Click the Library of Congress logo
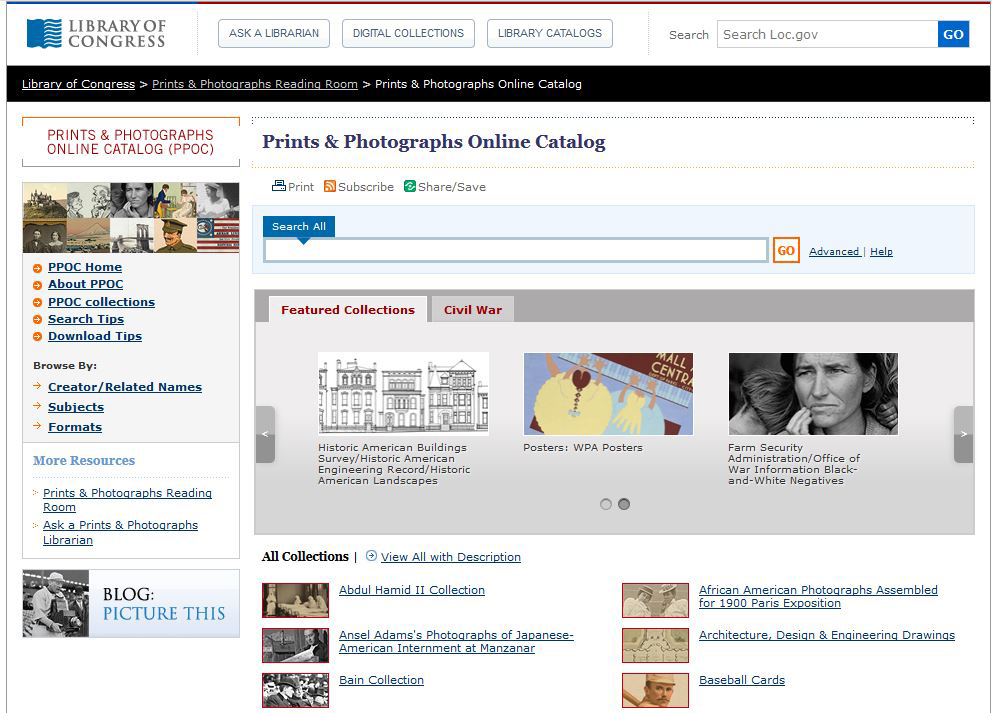The height and width of the screenshot is (713, 992). click(x=96, y=34)
